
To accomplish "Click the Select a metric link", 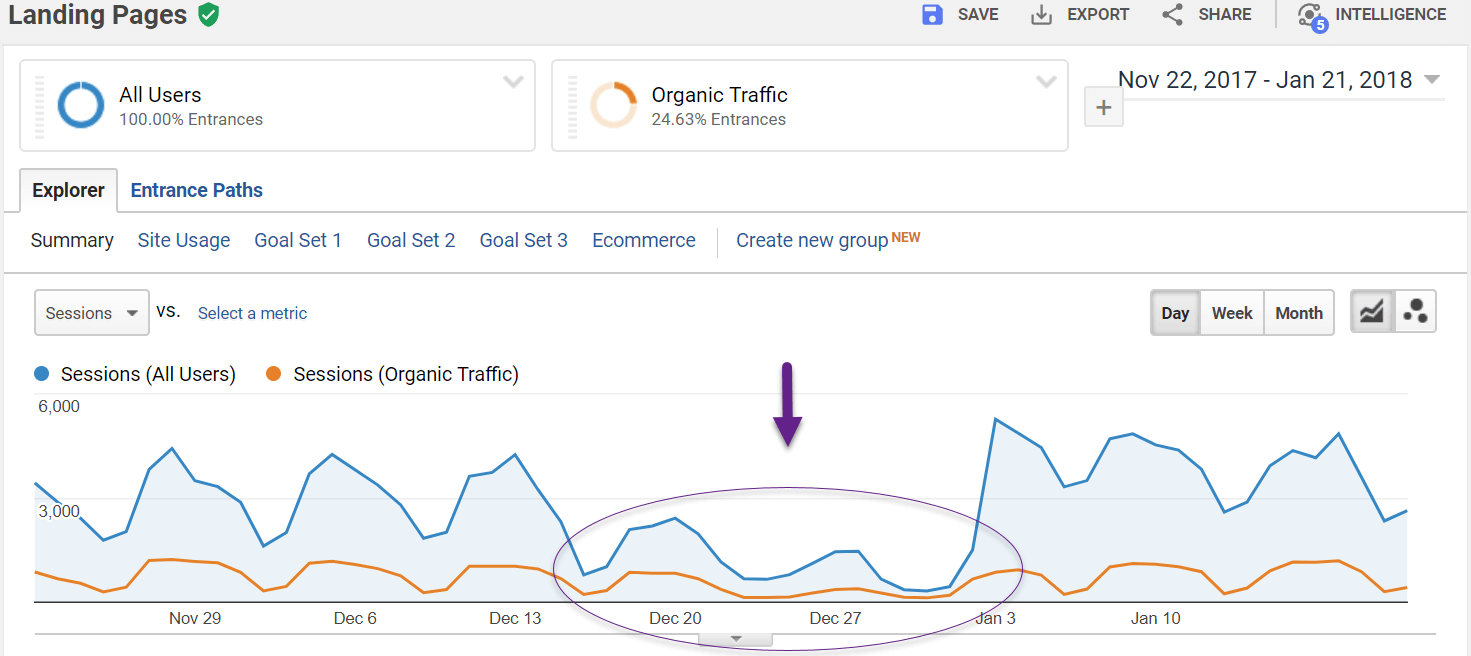I will click(251, 313).
